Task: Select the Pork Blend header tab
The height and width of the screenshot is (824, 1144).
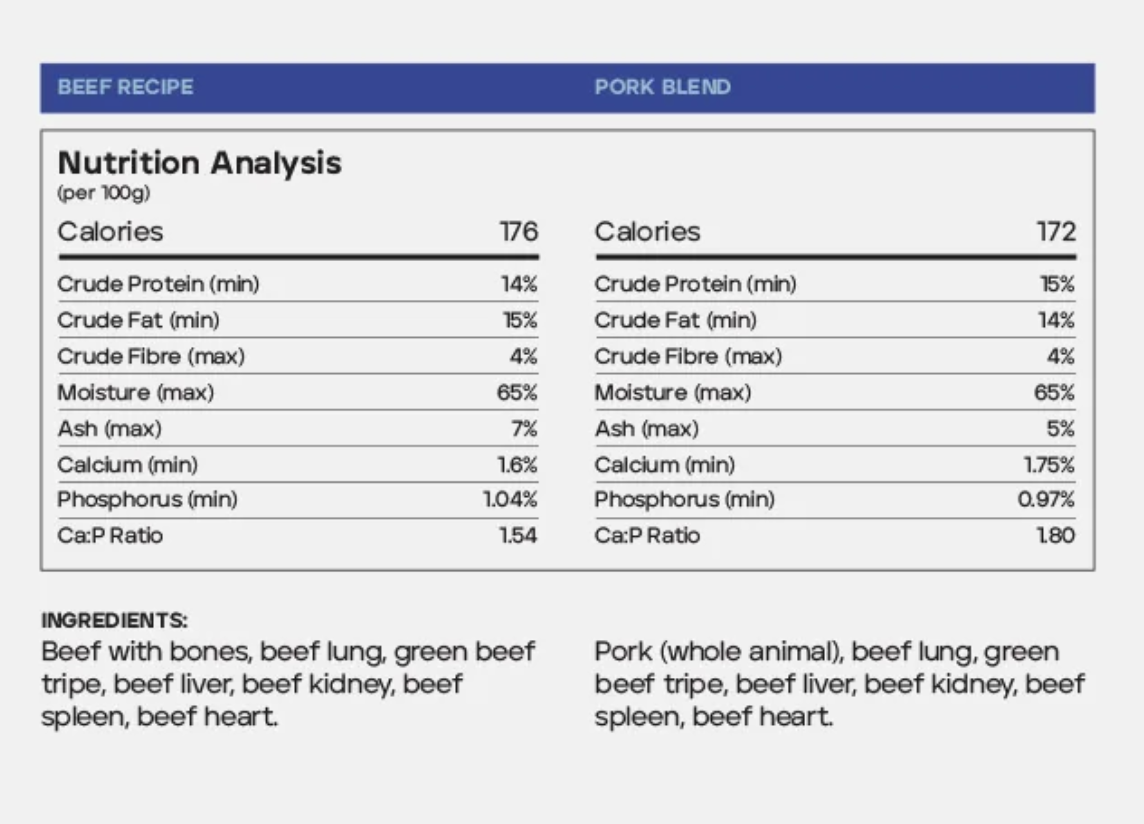Action: coord(662,87)
